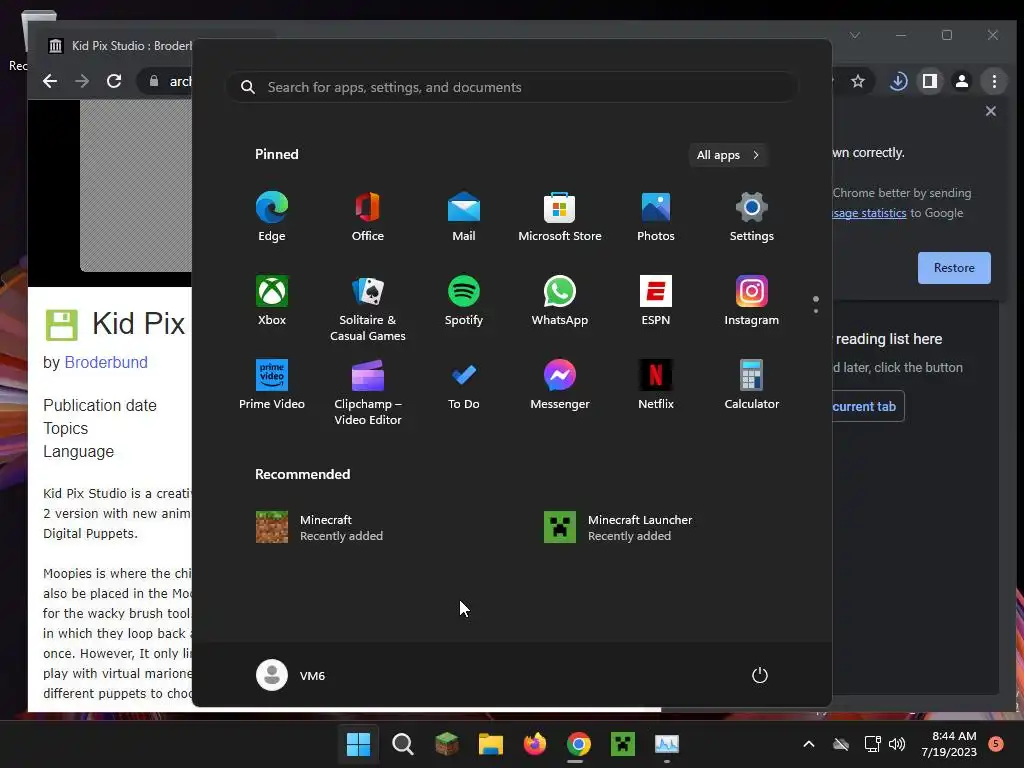
Task: Launch the Photos app
Action: [656, 217]
